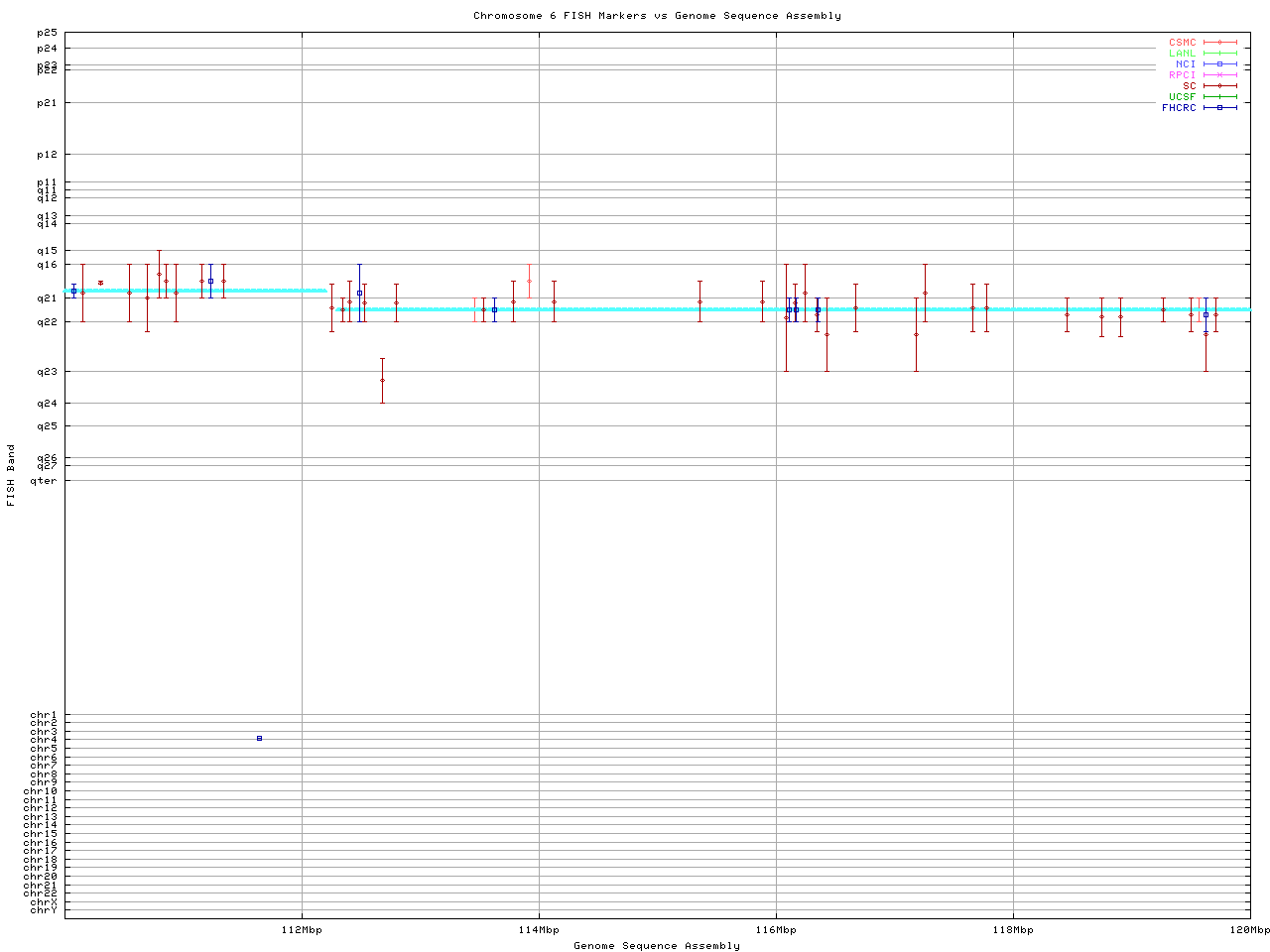Screen dimensions: 1270x952
Task: Click the RPCI legend cross marker
Action: click(1219, 75)
